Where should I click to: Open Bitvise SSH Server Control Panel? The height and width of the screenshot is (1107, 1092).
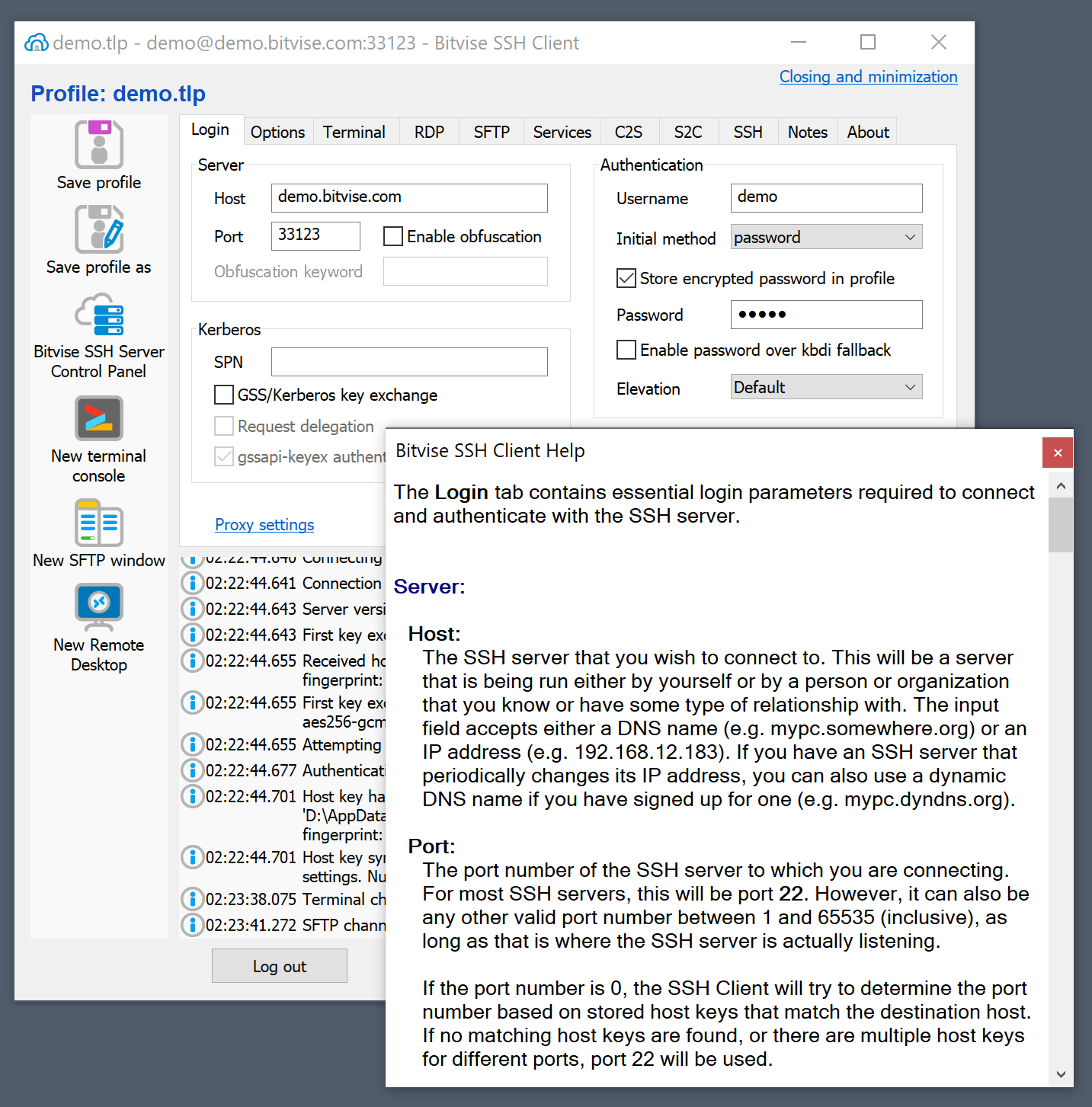click(x=99, y=316)
